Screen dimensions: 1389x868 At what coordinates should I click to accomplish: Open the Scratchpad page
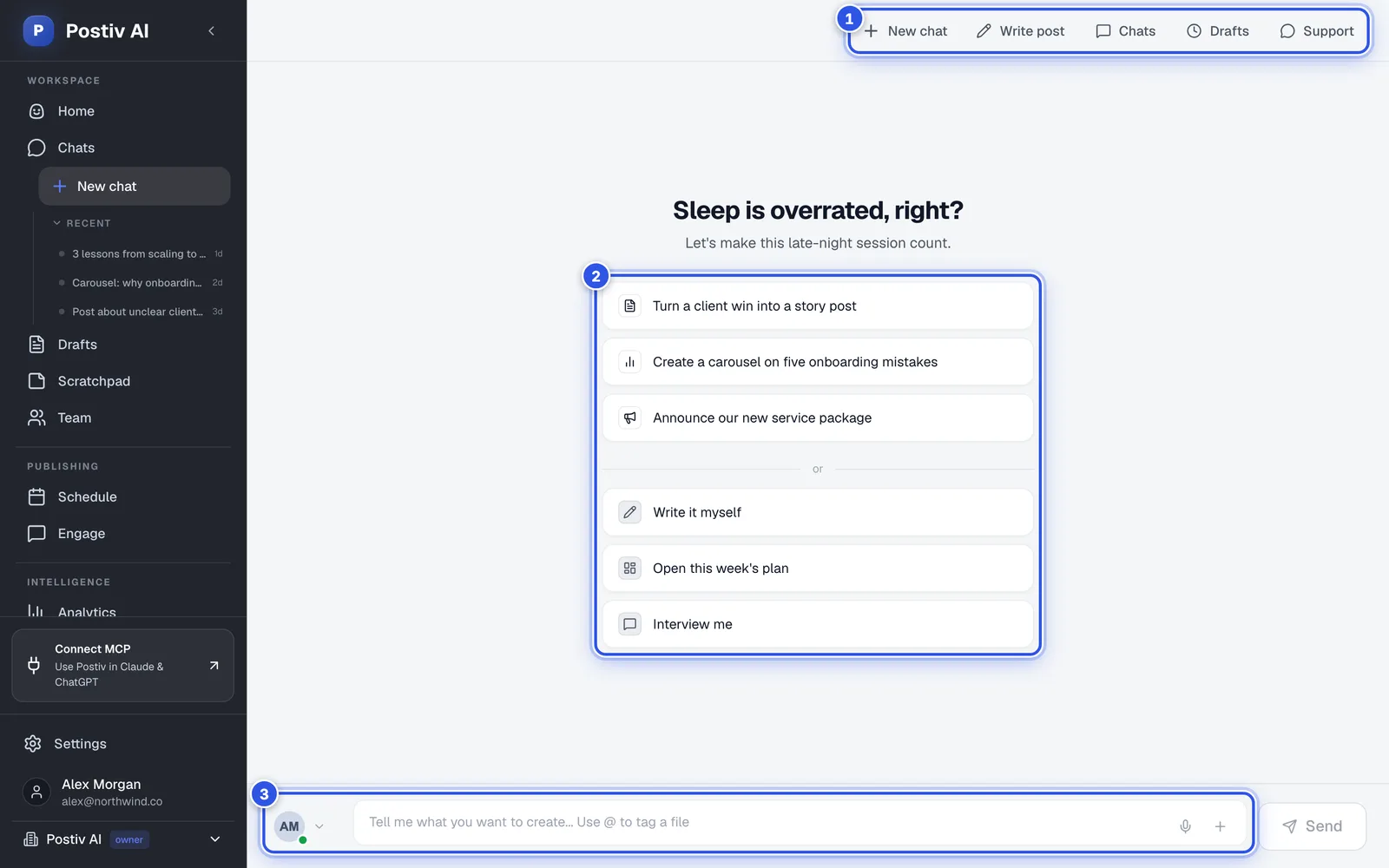(x=122, y=381)
